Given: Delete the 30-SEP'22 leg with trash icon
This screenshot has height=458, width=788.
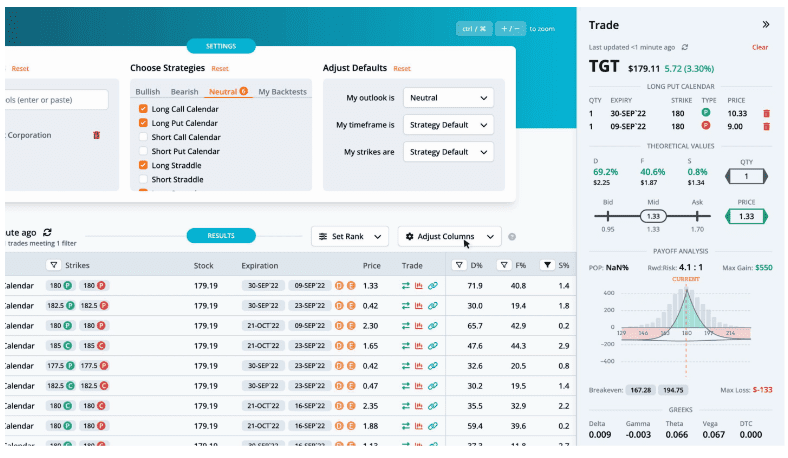Looking at the screenshot, I should click(x=766, y=114).
